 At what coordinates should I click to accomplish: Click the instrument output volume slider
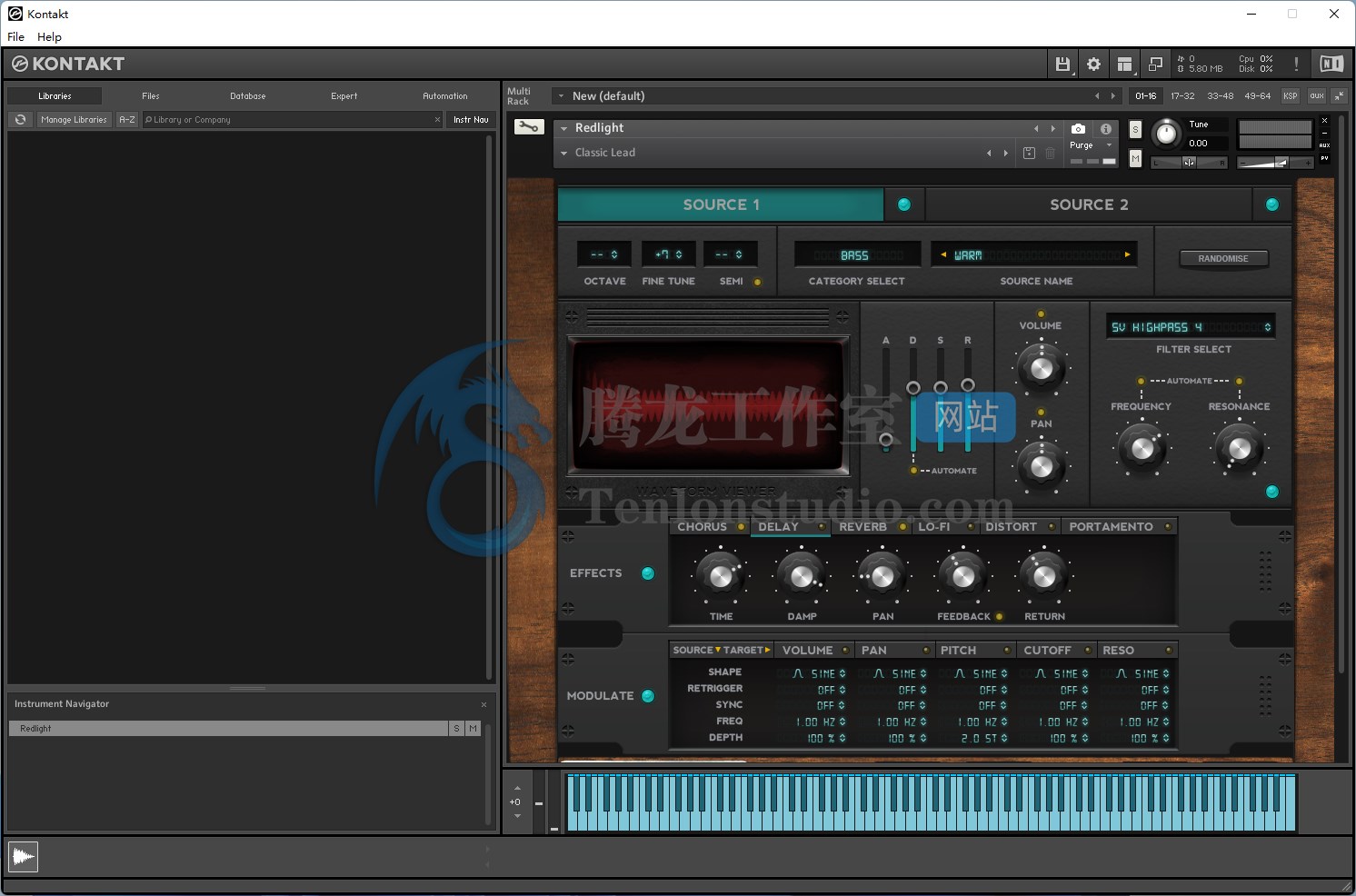[x=1275, y=163]
